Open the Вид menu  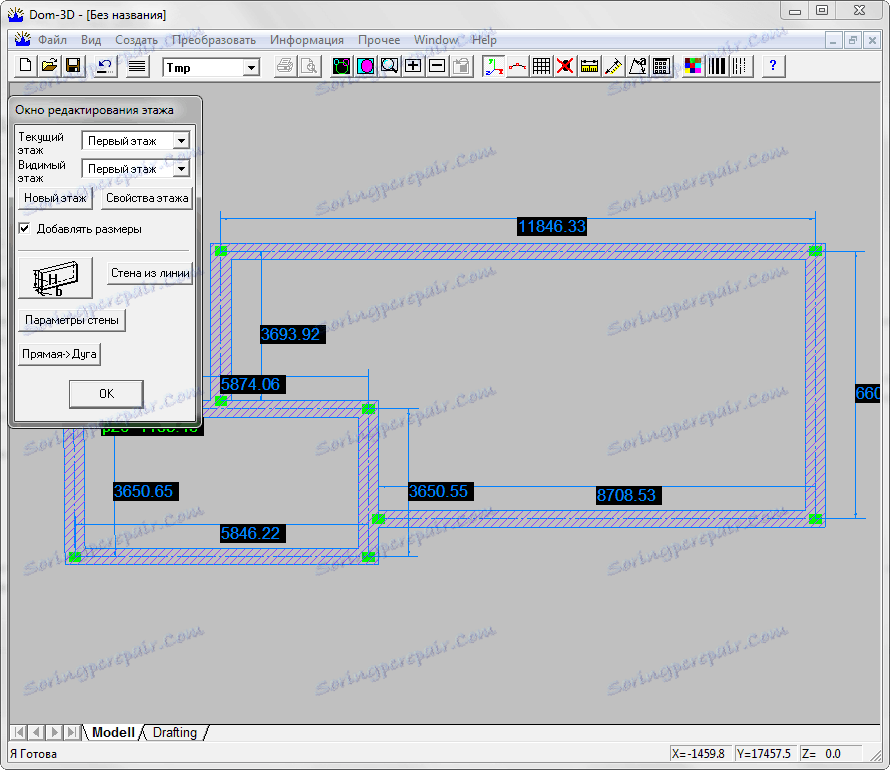tap(91, 40)
